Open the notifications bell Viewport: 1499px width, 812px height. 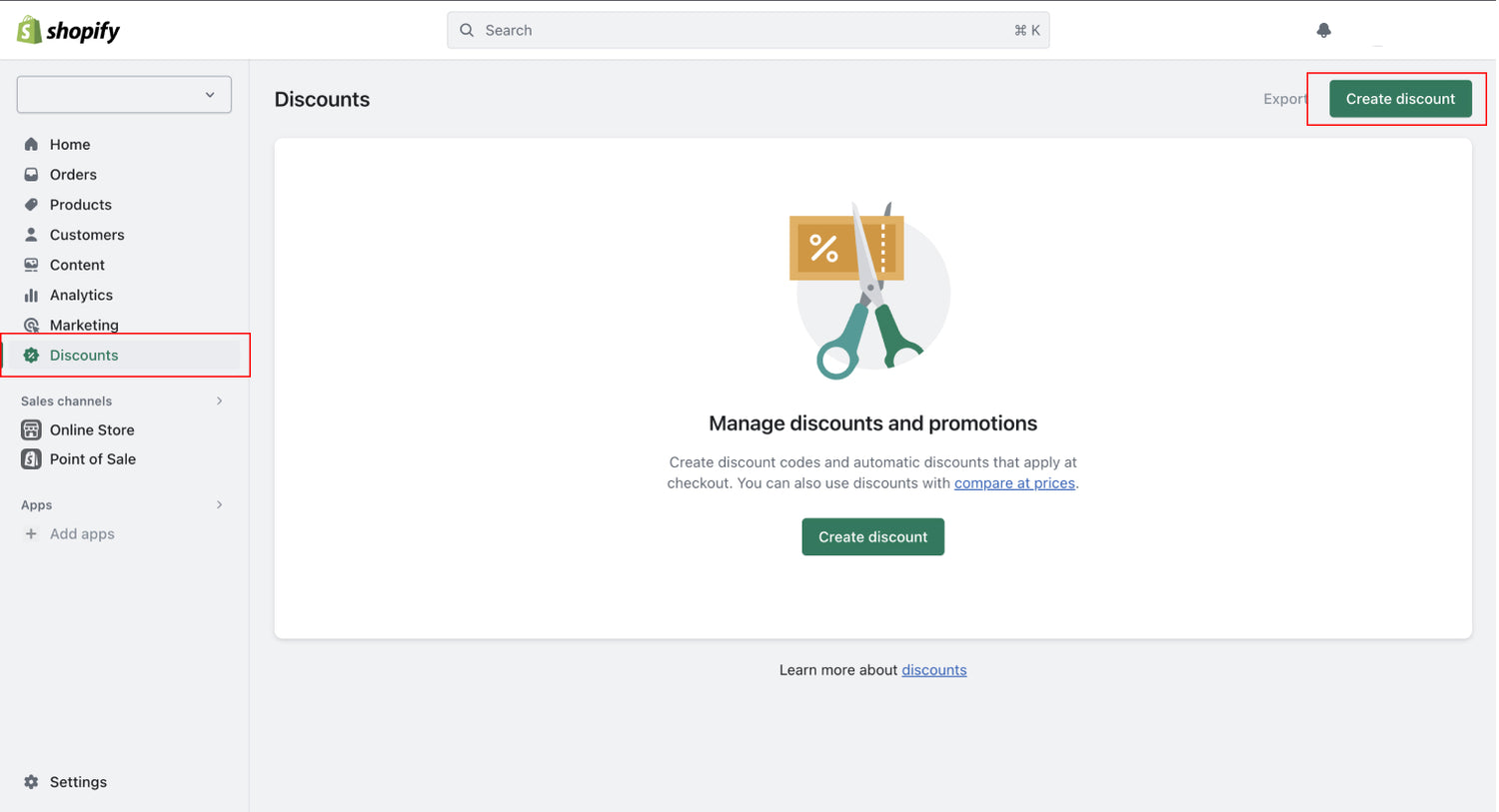click(x=1323, y=30)
